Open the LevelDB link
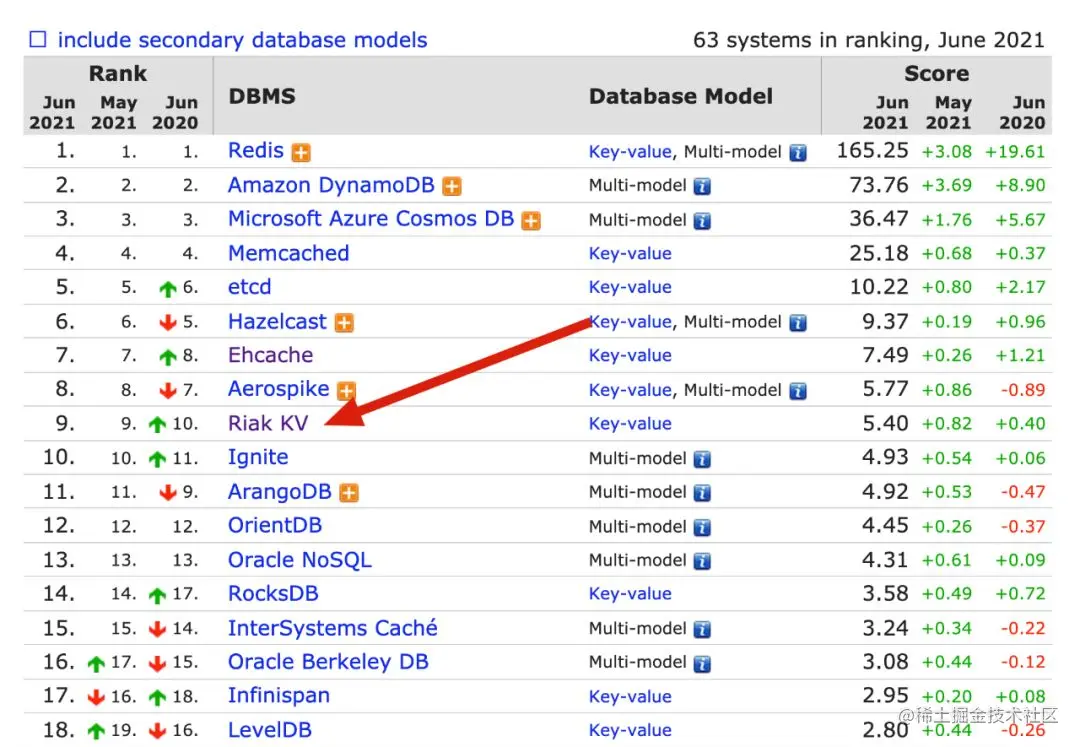This screenshot has width=1080, height=747. pos(269,729)
